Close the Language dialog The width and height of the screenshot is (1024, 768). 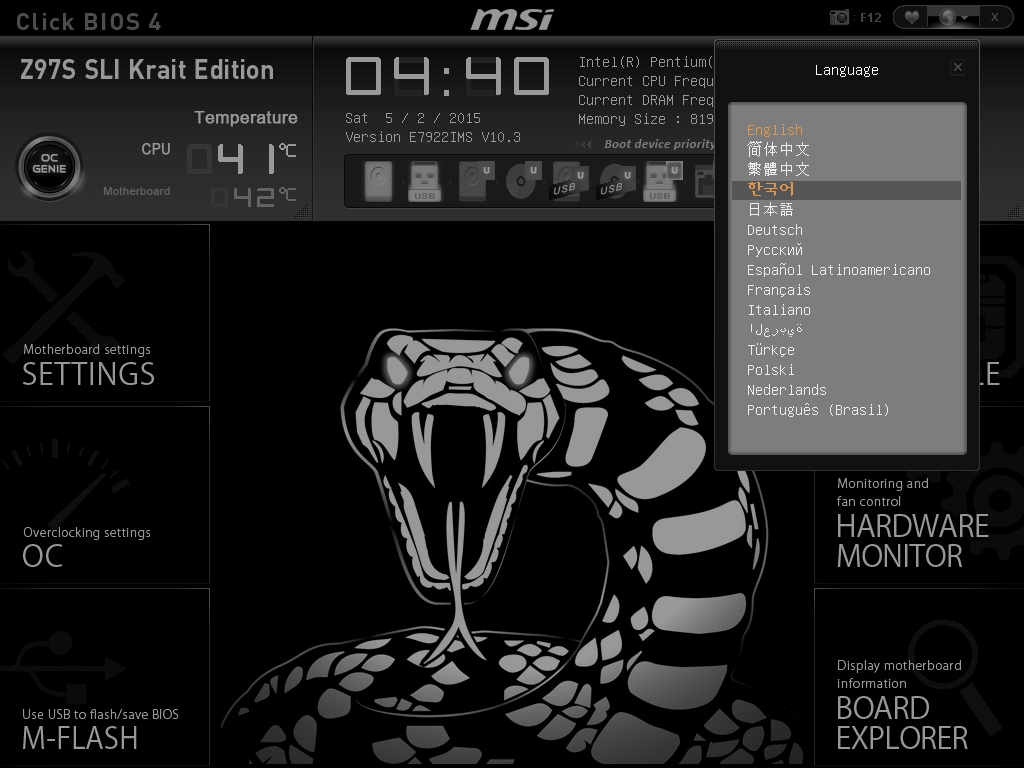pyautogui.click(x=957, y=67)
